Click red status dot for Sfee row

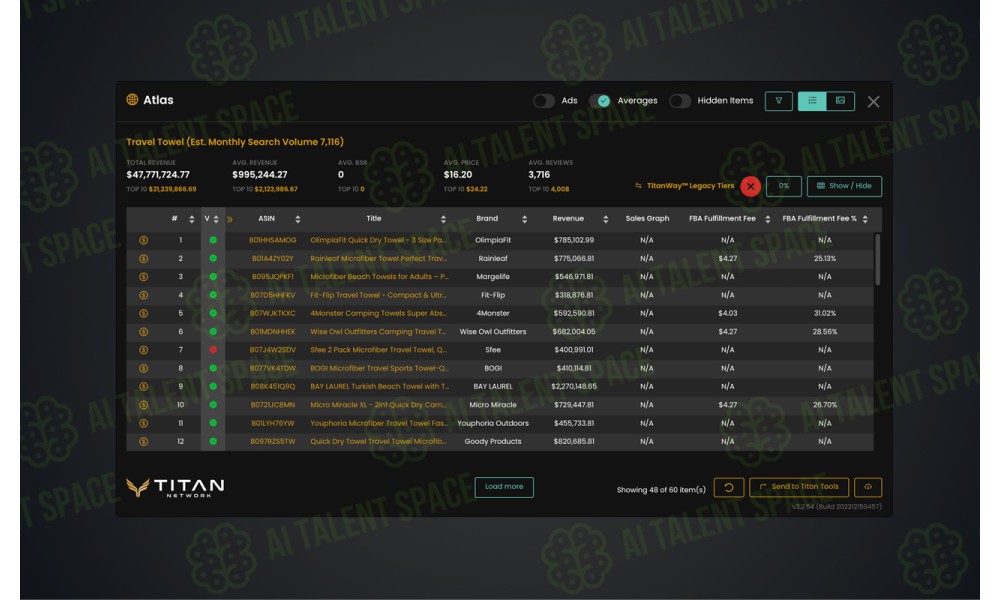[213, 349]
